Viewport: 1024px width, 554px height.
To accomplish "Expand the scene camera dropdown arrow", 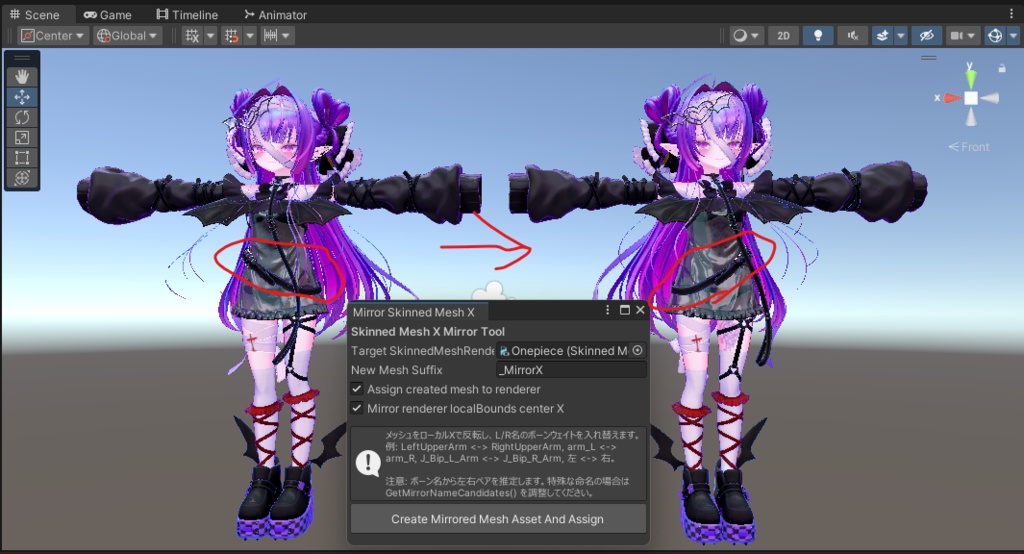I will 972,36.
